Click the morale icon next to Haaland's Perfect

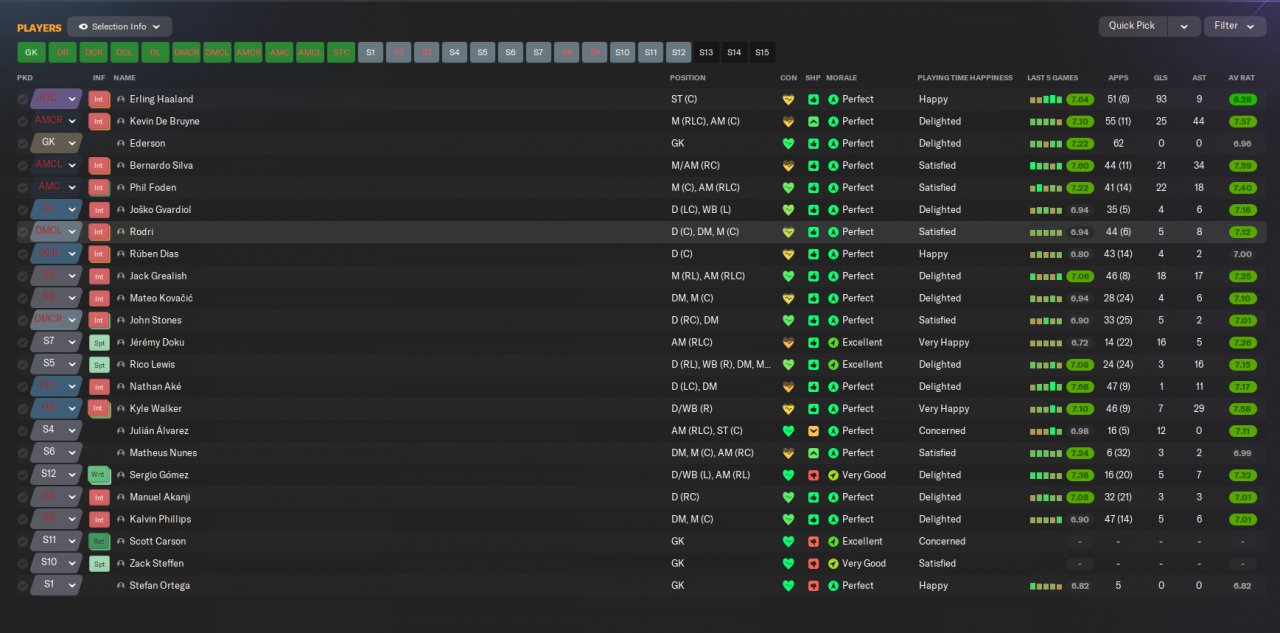[833, 99]
